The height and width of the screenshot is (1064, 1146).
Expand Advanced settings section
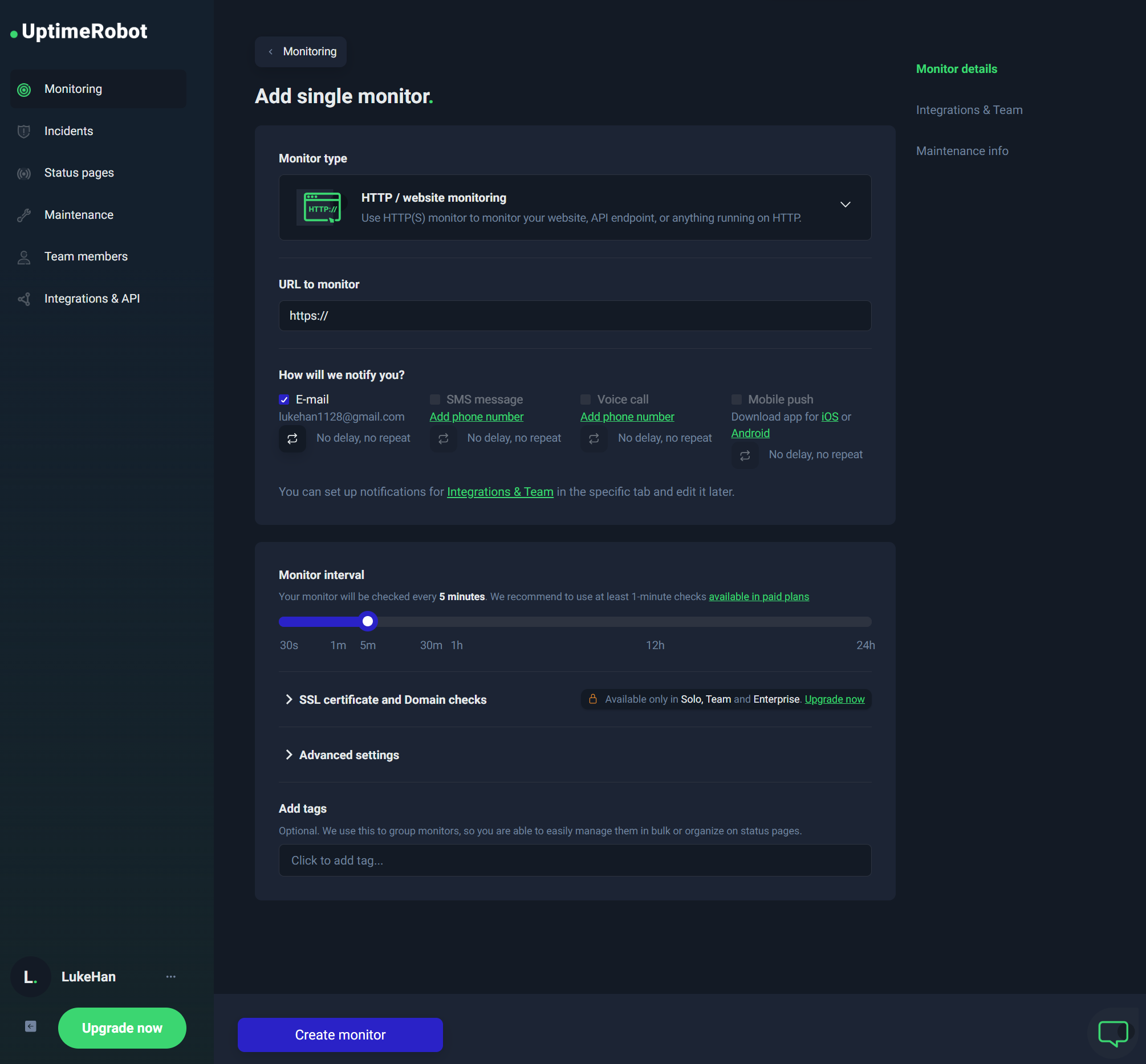click(348, 755)
